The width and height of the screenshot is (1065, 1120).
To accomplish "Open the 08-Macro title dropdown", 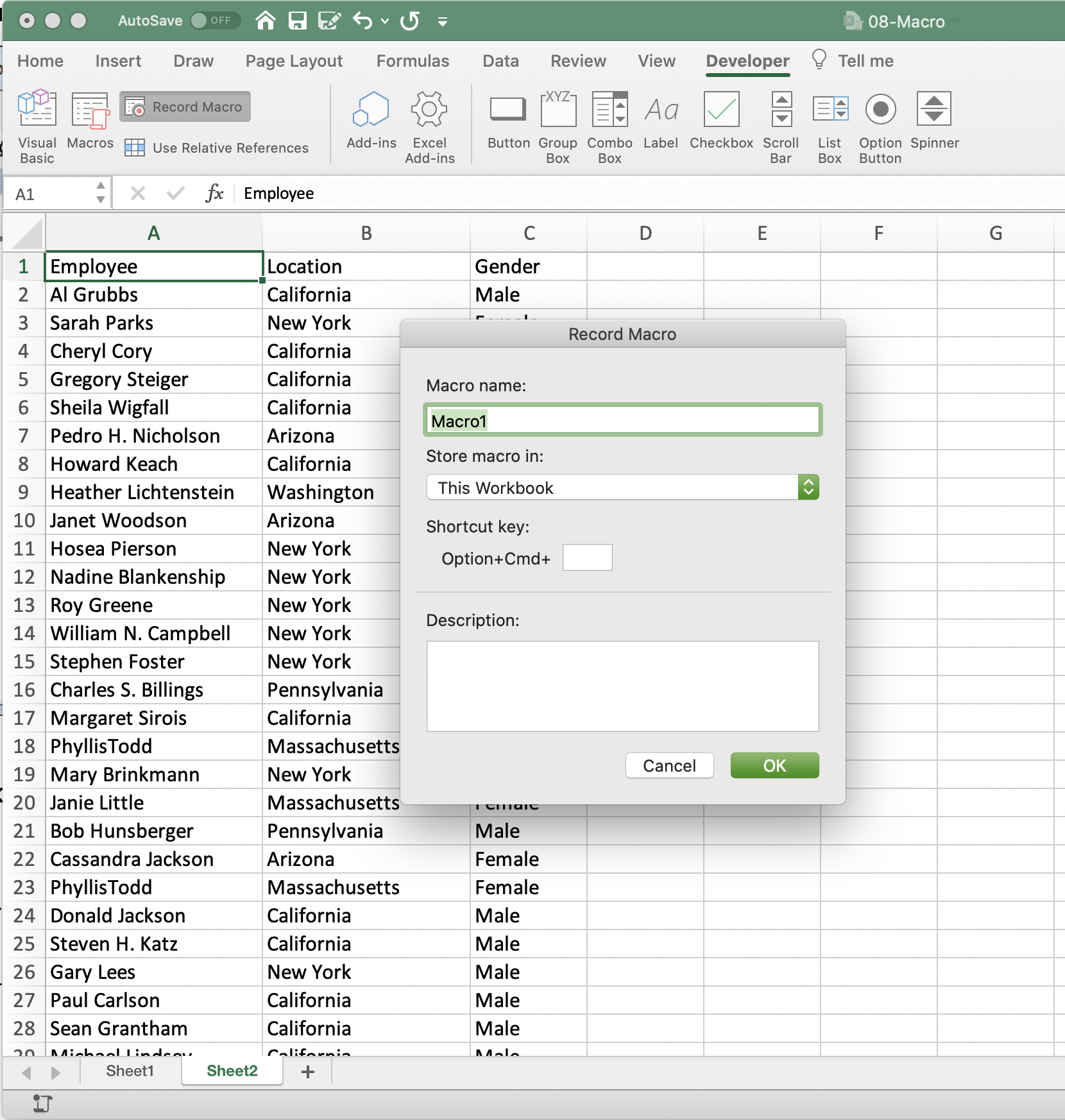I will coord(956,21).
